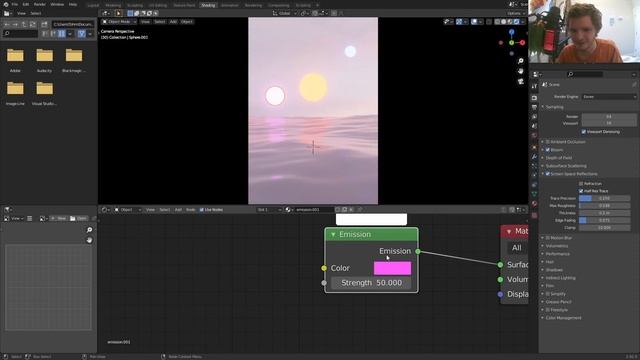
Task: Click the file path field in file browser
Action: click(x=73, y=24)
